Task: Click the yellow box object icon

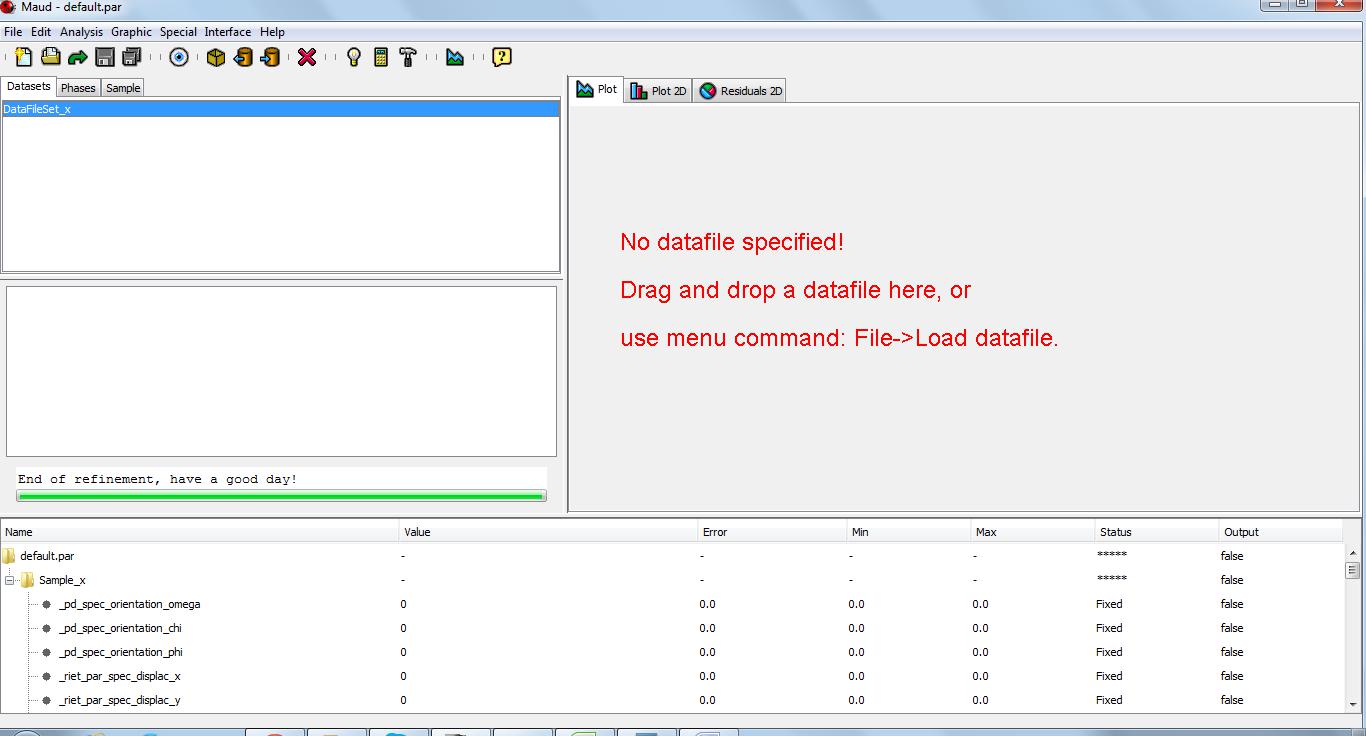Action: pyautogui.click(x=216, y=57)
